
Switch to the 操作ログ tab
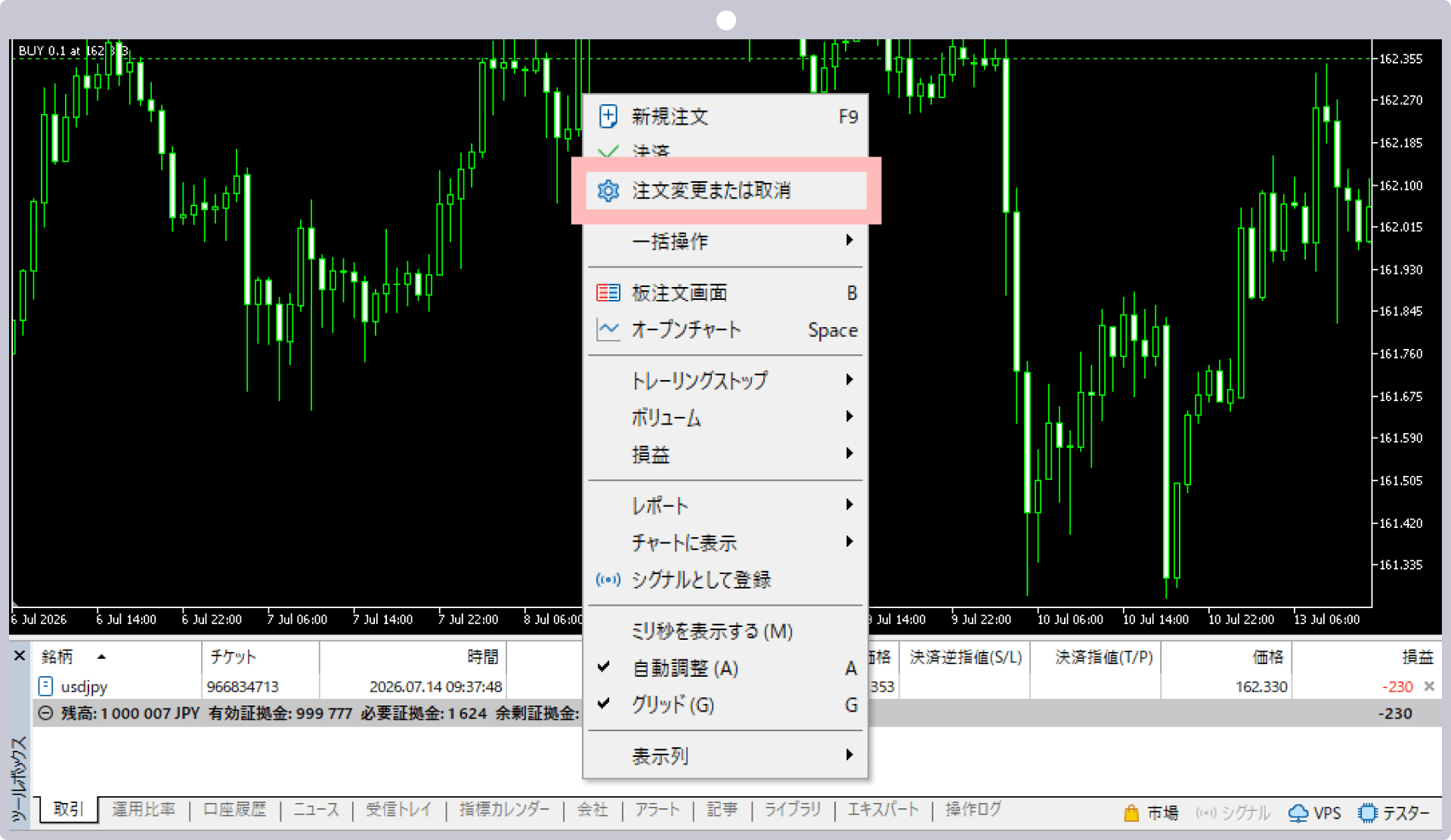tap(973, 809)
